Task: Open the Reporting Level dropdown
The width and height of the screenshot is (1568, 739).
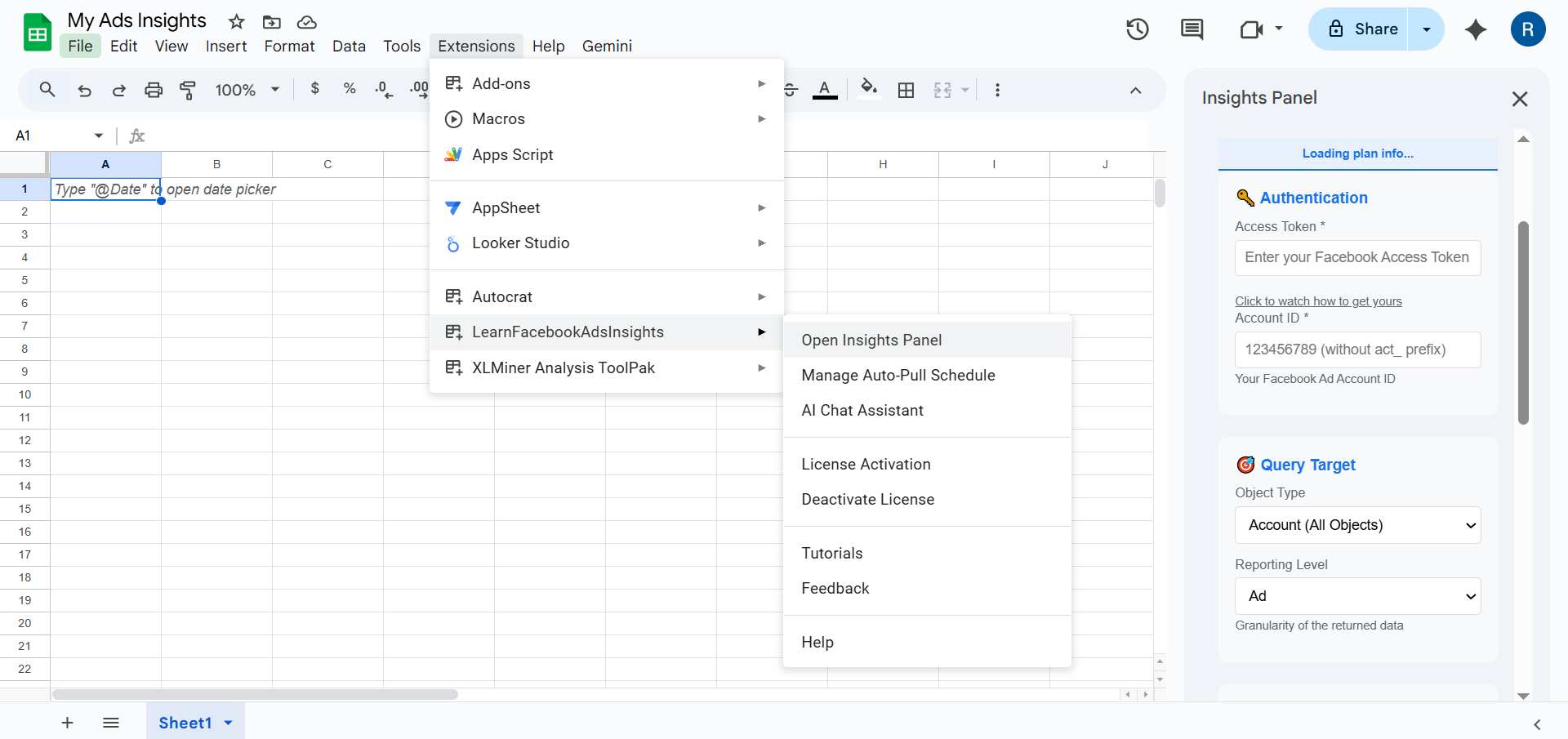Action: tap(1357, 596)
